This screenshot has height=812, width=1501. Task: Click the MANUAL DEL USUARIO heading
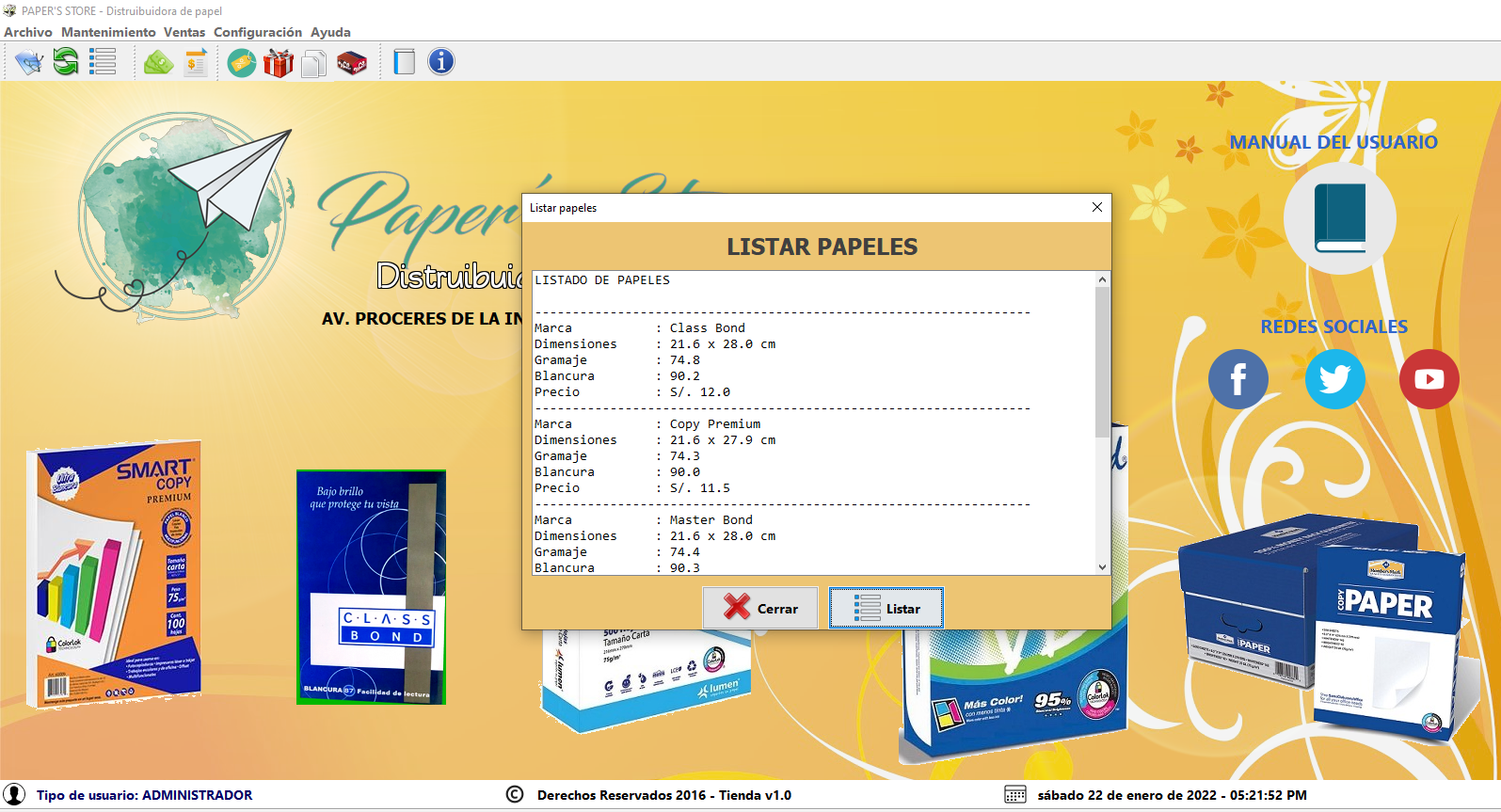tap(1333, 142)
